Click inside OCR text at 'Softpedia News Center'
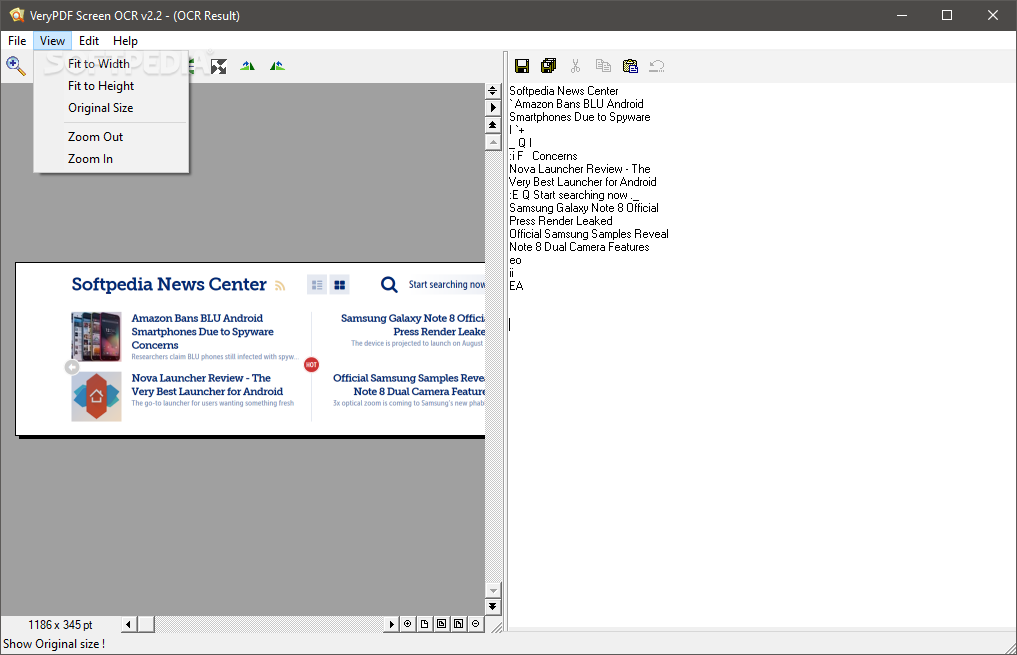The height and width of the screenshot is (655, 1017). pos(563,91)
